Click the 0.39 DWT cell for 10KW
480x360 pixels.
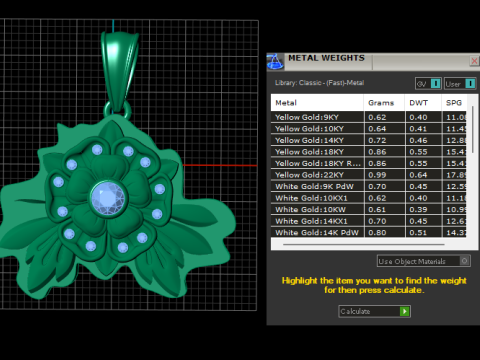[423, 209]
